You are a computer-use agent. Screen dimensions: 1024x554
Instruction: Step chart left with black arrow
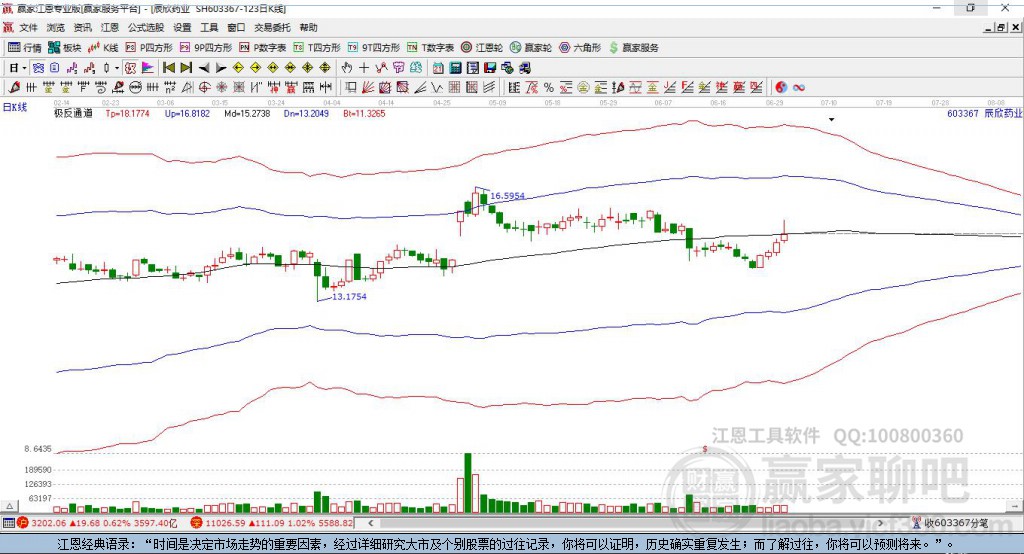(x=204, y=68)
